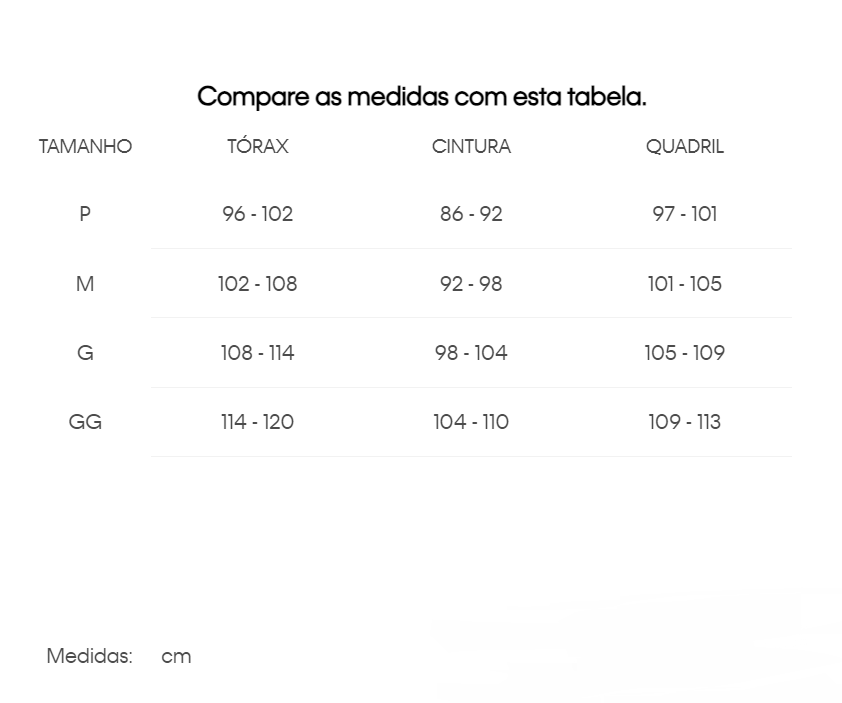Click the 105 - 109 quadril value
This screenshot has width=842, height=703.
(x=685, y=353)
